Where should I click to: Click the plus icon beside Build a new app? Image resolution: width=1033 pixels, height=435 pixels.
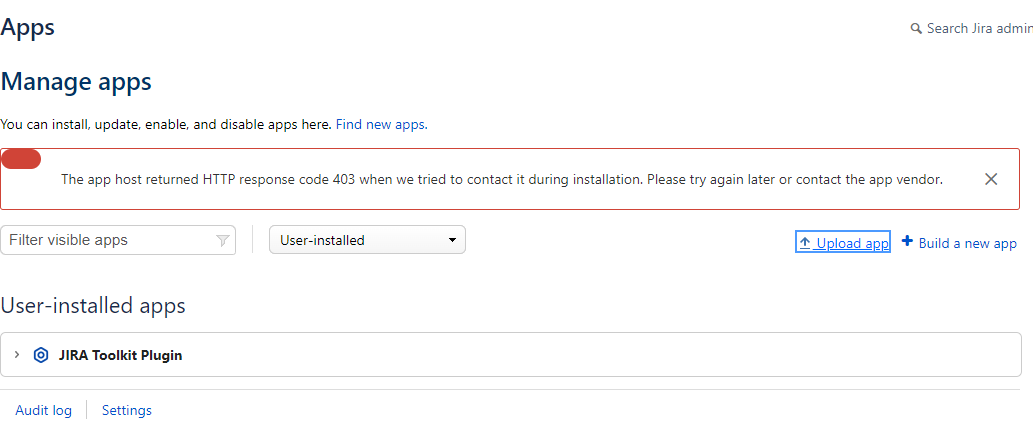coord(907,241)
